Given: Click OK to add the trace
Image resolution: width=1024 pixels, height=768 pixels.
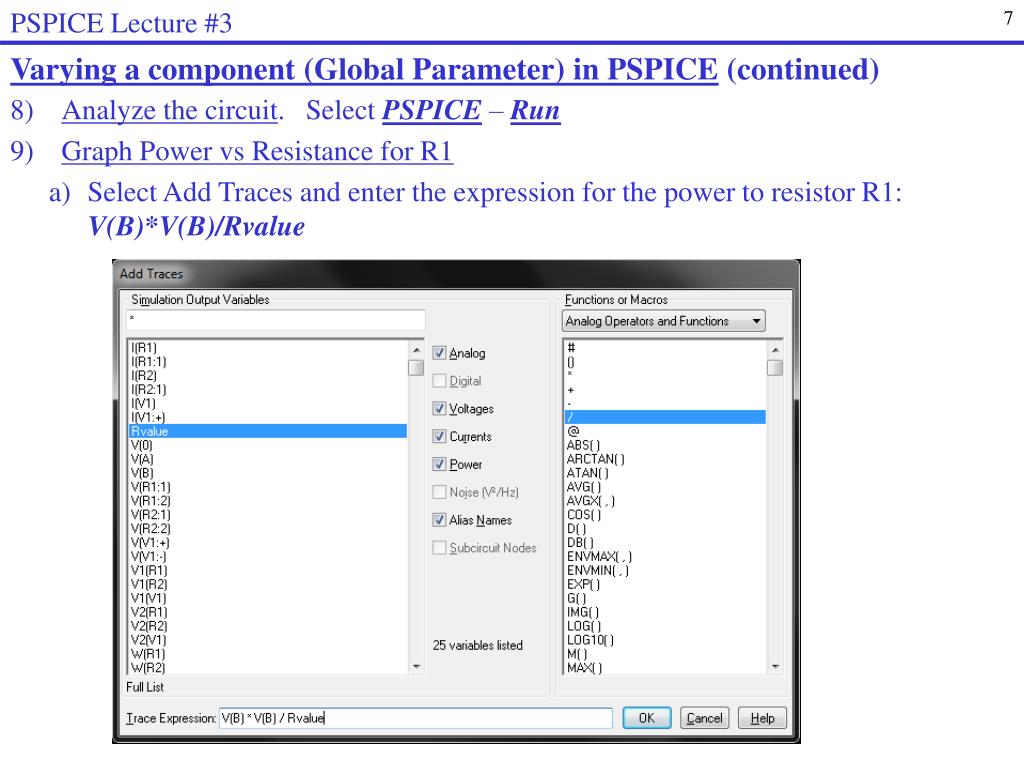Looking at the screenshot, I should [647, 718].
